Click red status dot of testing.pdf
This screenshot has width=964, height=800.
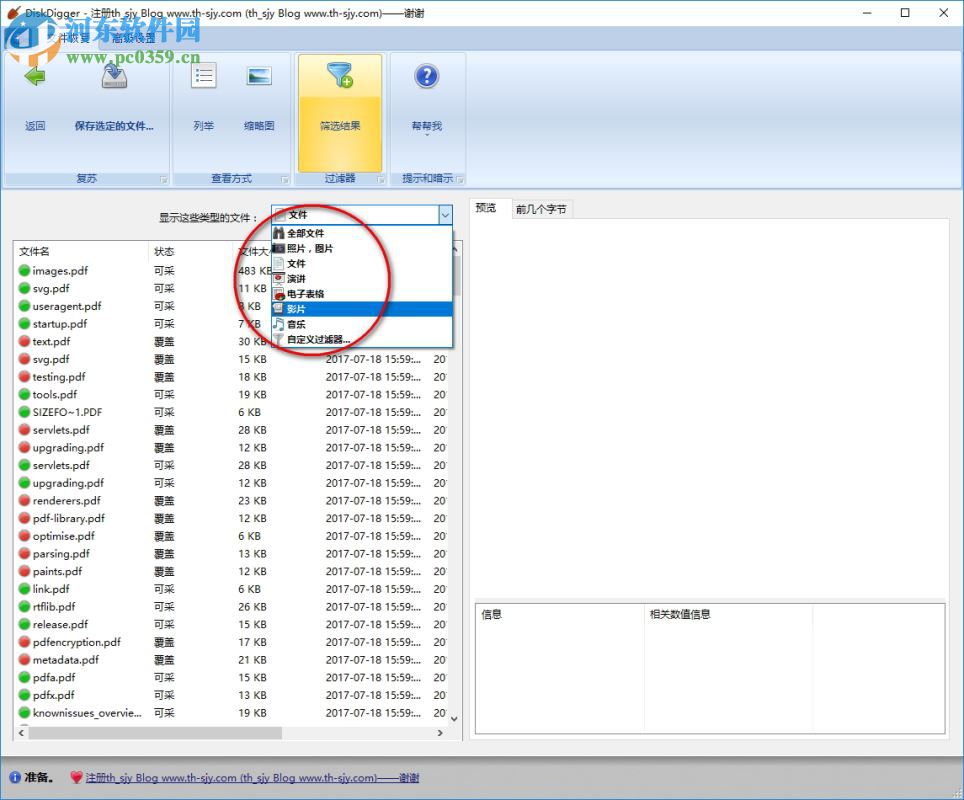point(24,377)
